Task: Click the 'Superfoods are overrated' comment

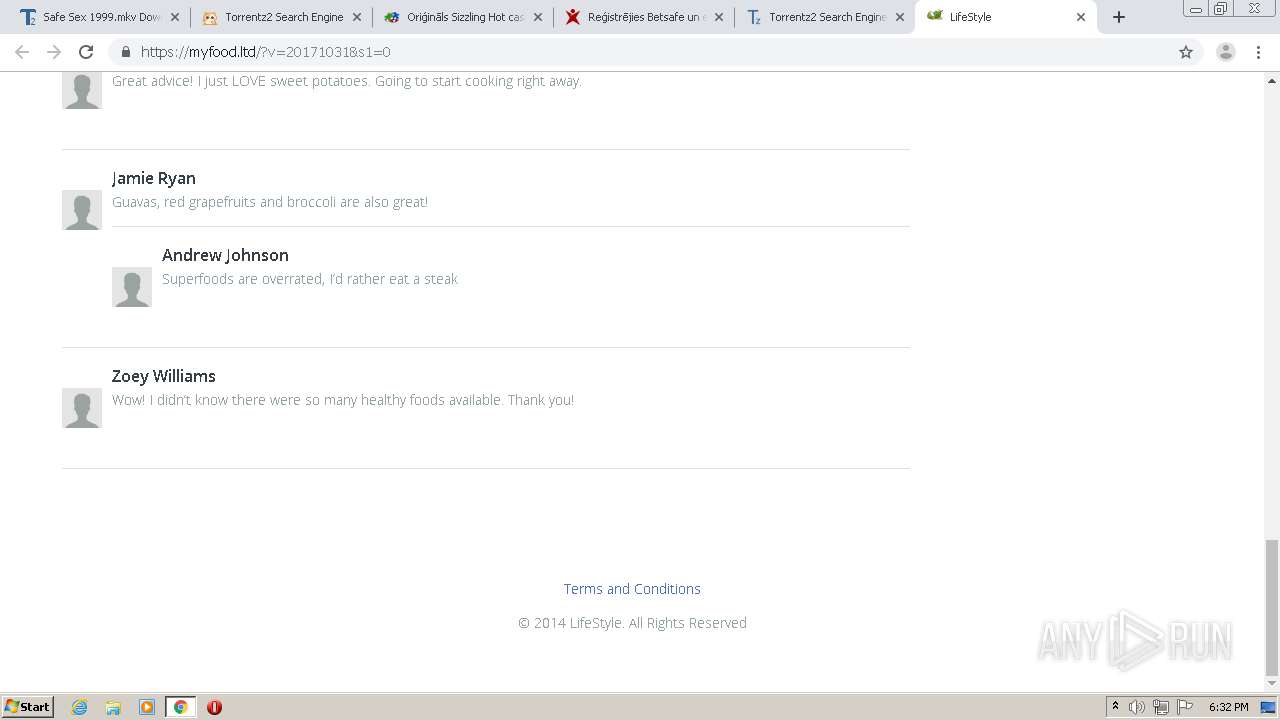Action: (x=310, y=279)
